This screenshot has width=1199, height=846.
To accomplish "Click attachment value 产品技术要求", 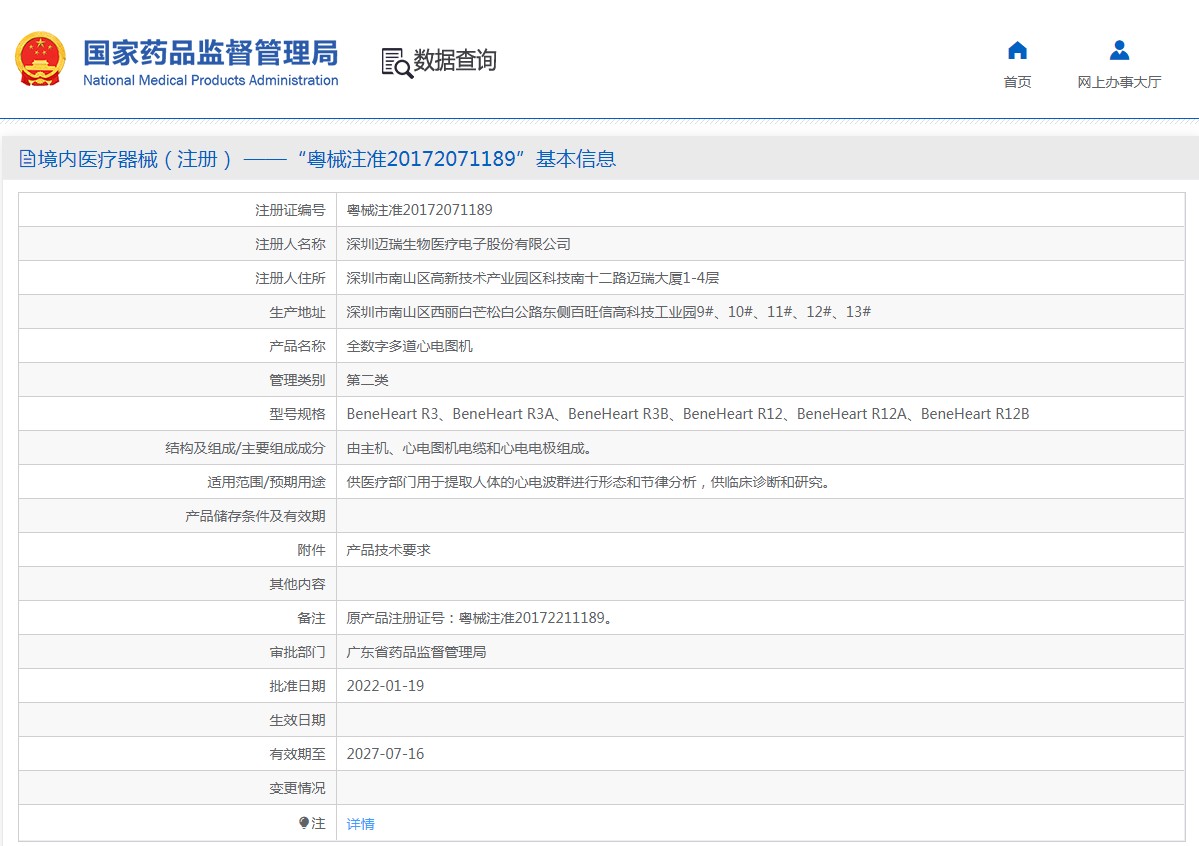I will click(x=388, y=550).
